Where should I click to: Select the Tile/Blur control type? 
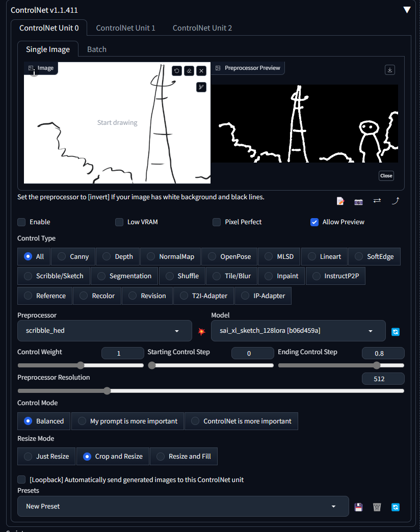click(232, 276)
